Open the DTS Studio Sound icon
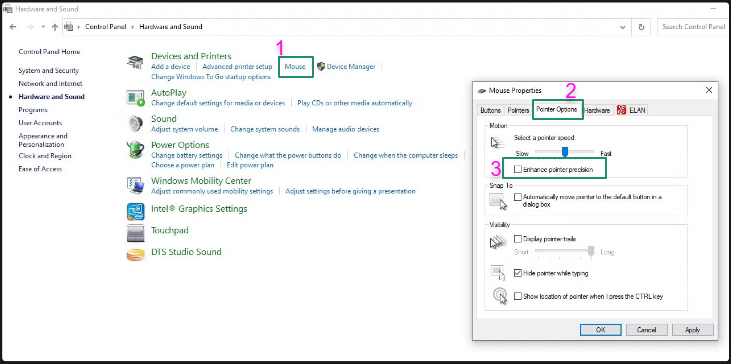The height and width of the screenshot is (364, 731). (135, 254)
